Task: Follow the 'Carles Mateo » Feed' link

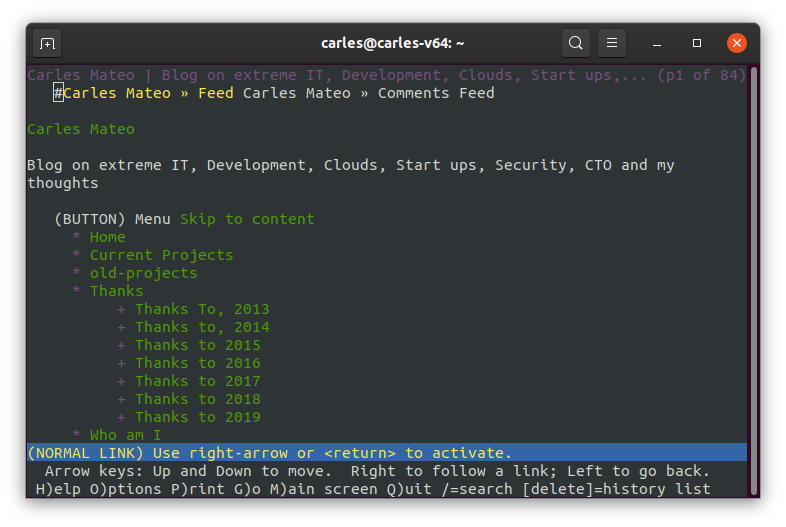Action: point(148,93)
